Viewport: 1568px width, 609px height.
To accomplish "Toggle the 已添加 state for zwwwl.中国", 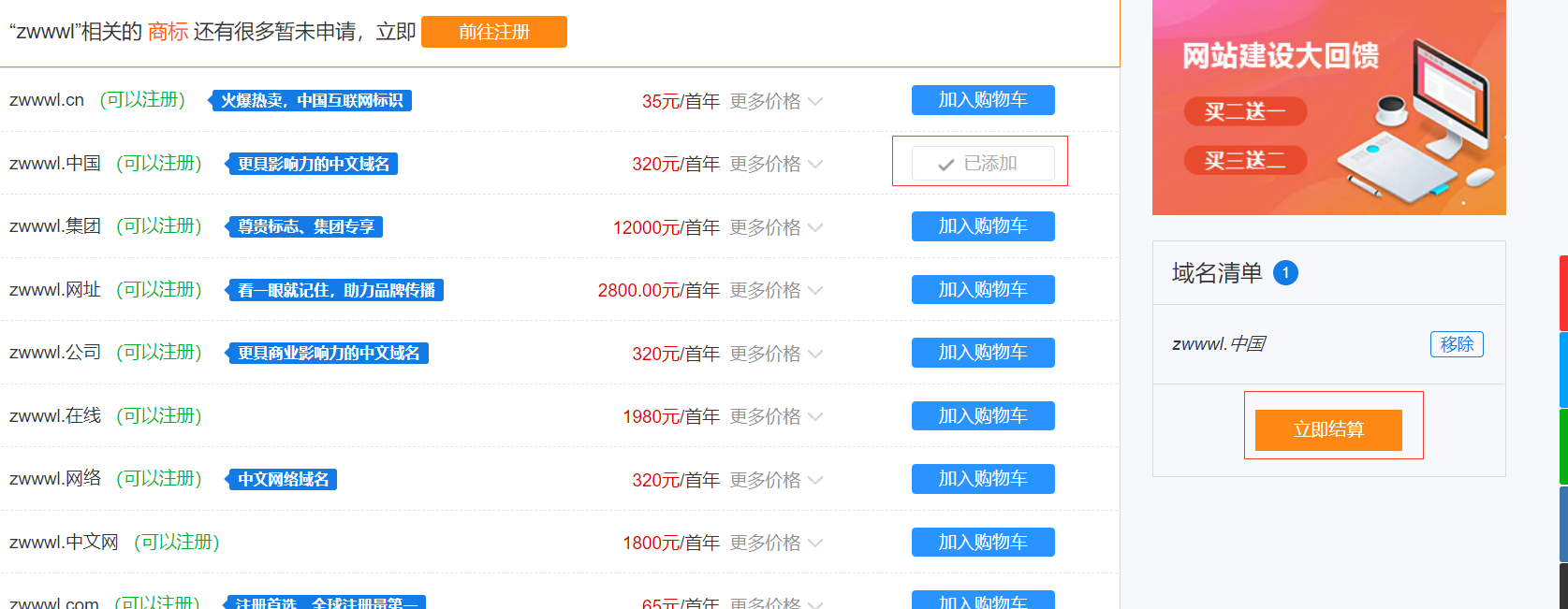I will coord(983,164).
